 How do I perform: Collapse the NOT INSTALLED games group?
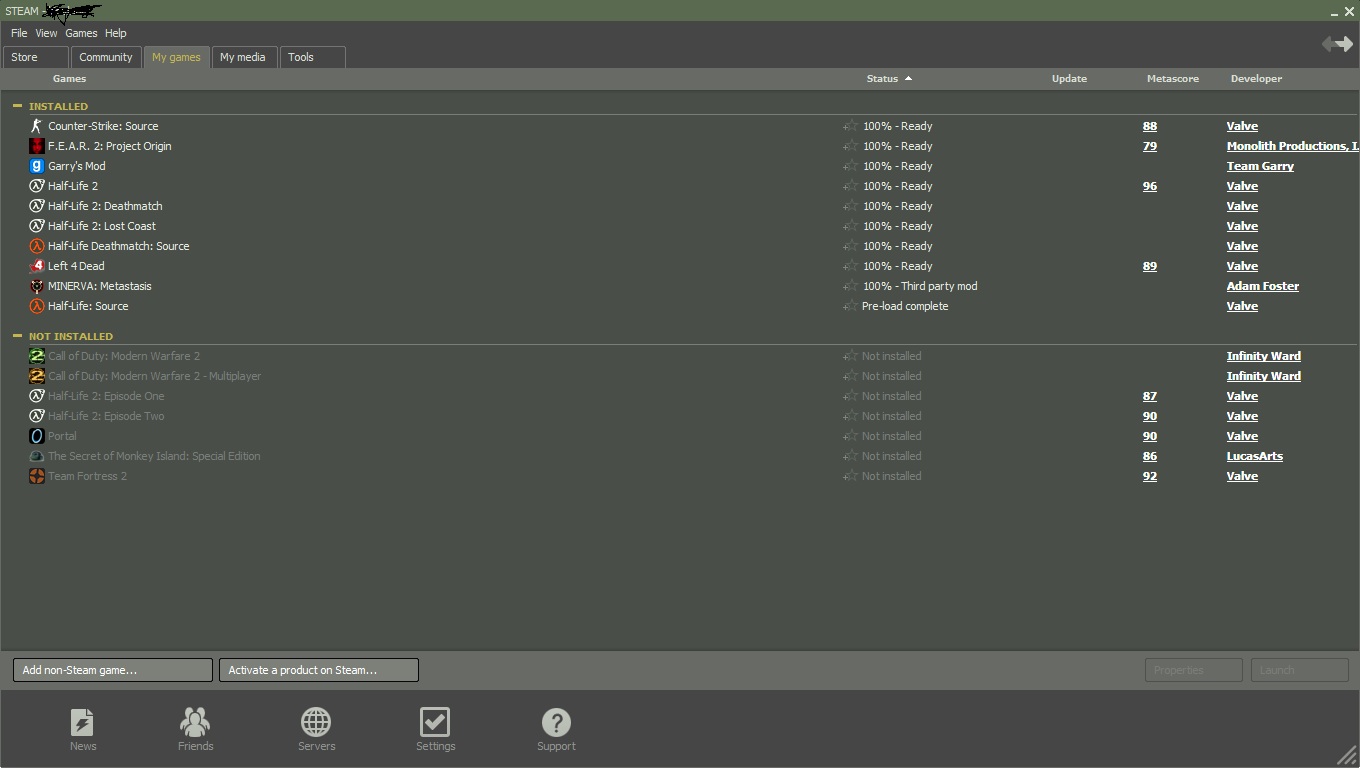click(x=17, y=335)
